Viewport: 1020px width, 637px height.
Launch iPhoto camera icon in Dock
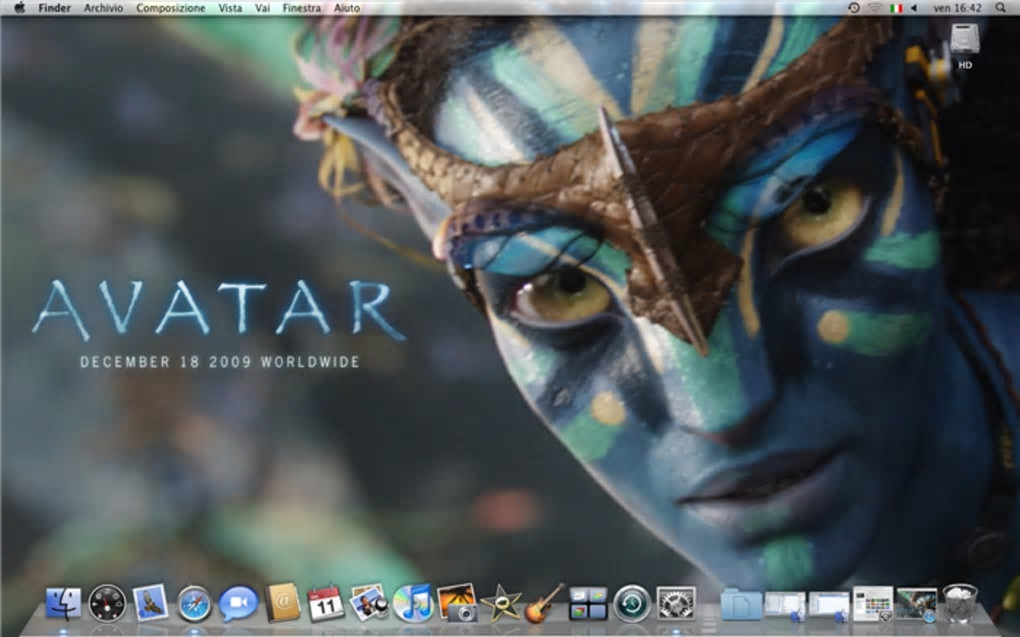tap(457, 603)
